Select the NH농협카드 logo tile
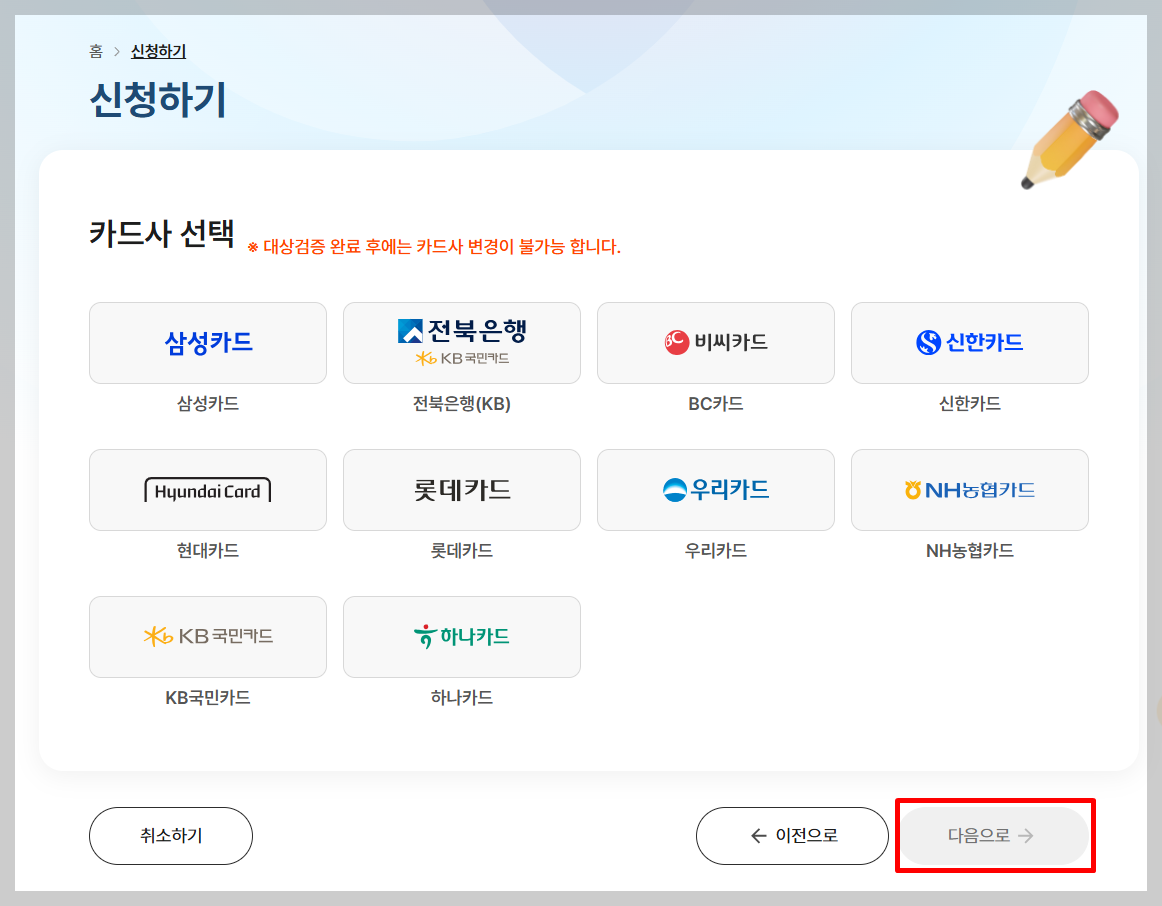Viewport: 1162px width, 906px height. (969, 490)
